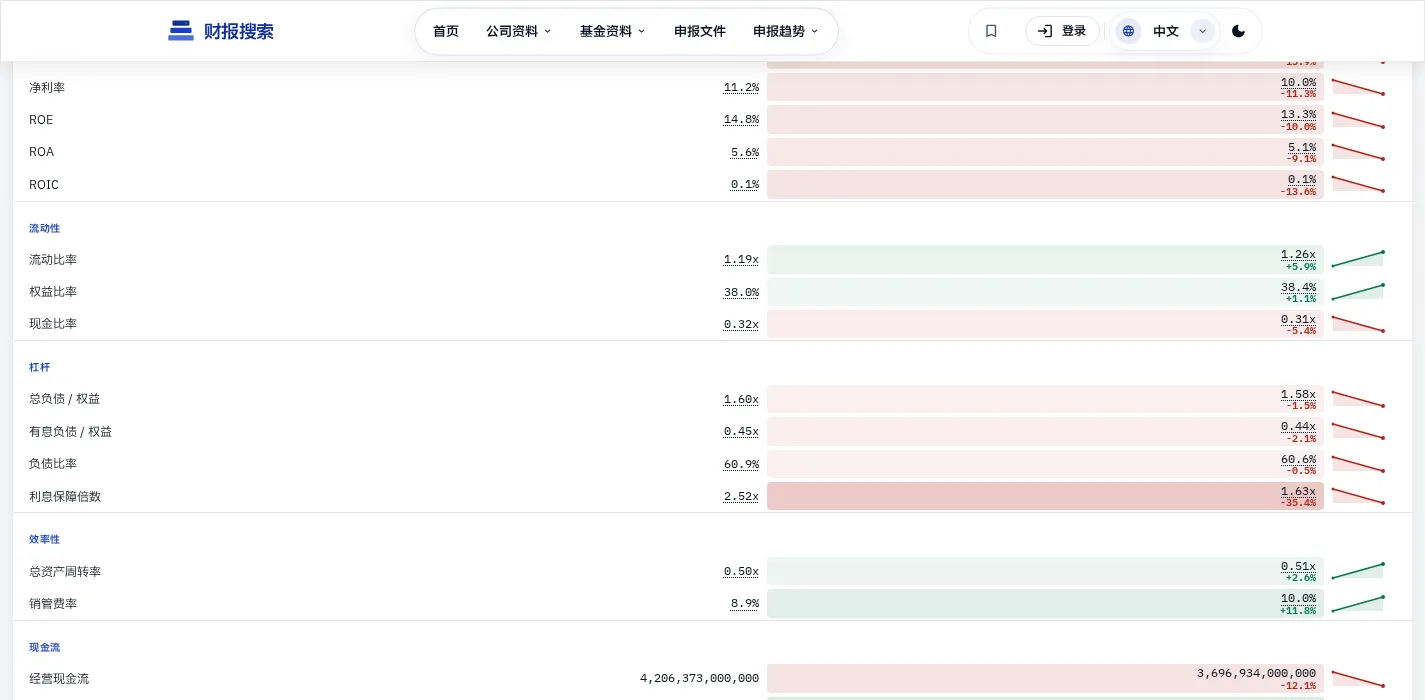Click the bookmark icon in header
The width and height of the screenshot is (1425, 700).
(991, 31)
